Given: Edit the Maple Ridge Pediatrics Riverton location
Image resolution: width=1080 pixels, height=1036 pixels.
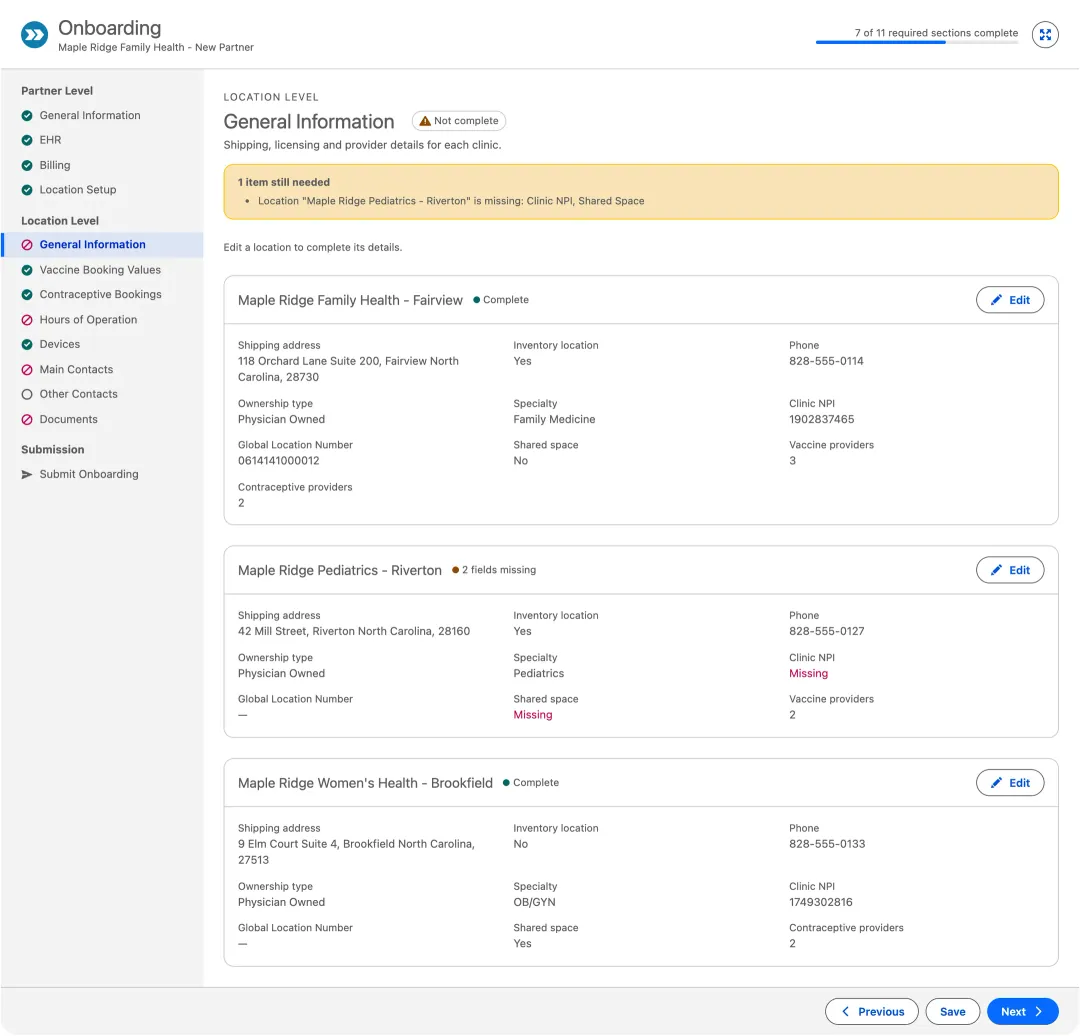Looking at the screenshot, I should pyautogui.click(x=1010, y=570).
